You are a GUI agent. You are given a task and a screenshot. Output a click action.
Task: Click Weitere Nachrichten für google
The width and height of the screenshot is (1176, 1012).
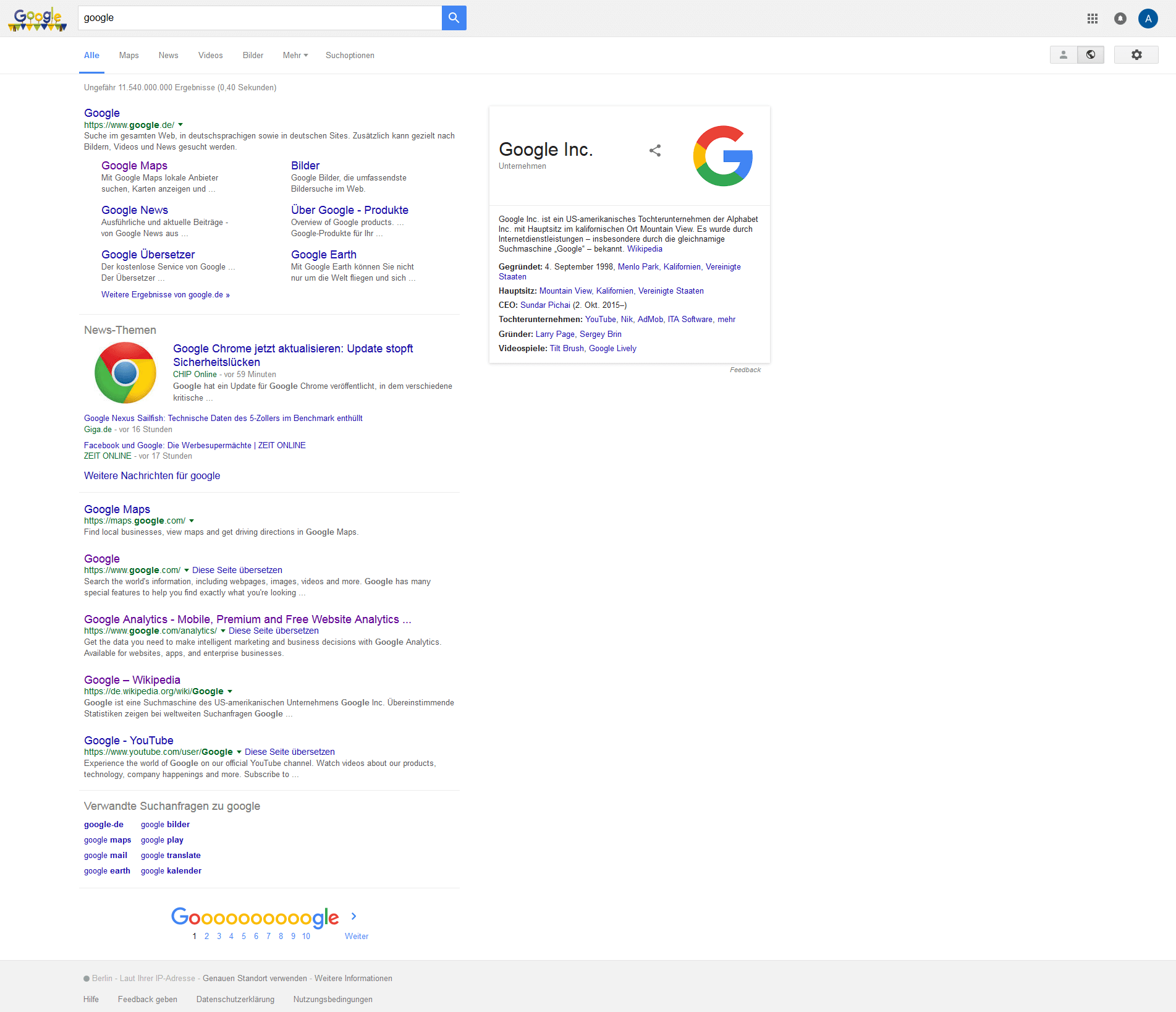click(152, 476)
